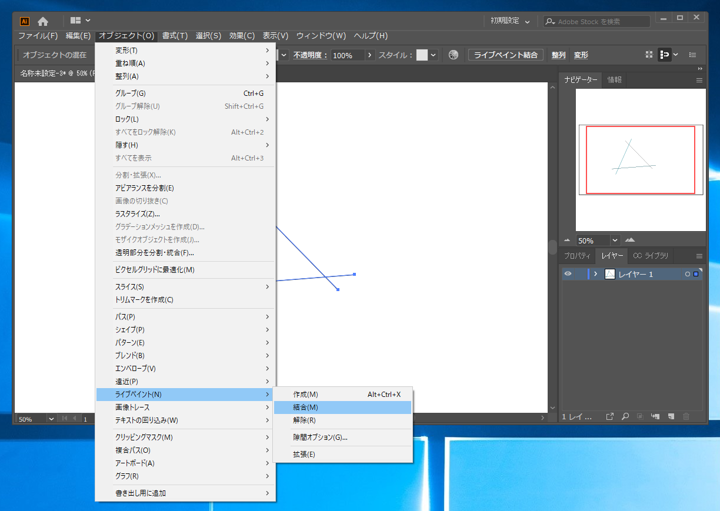This screenshot has height=511, width=720.
Task: Open the status bar zoom level dropdown
Action: click(x=51, y=419)
